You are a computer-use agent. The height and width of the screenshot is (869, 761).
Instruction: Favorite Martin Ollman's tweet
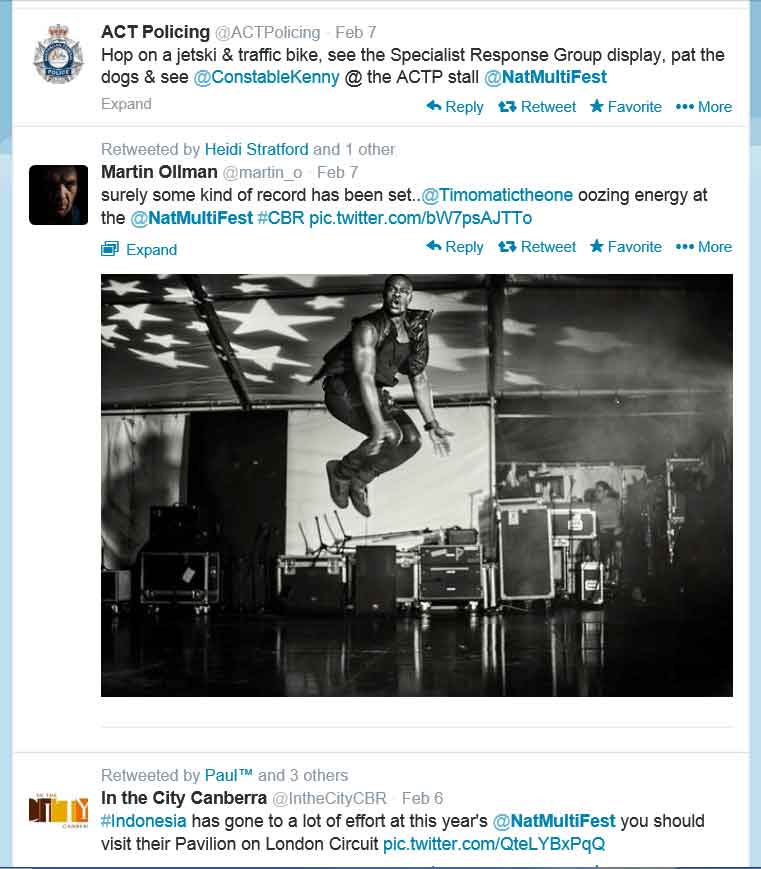625,247
